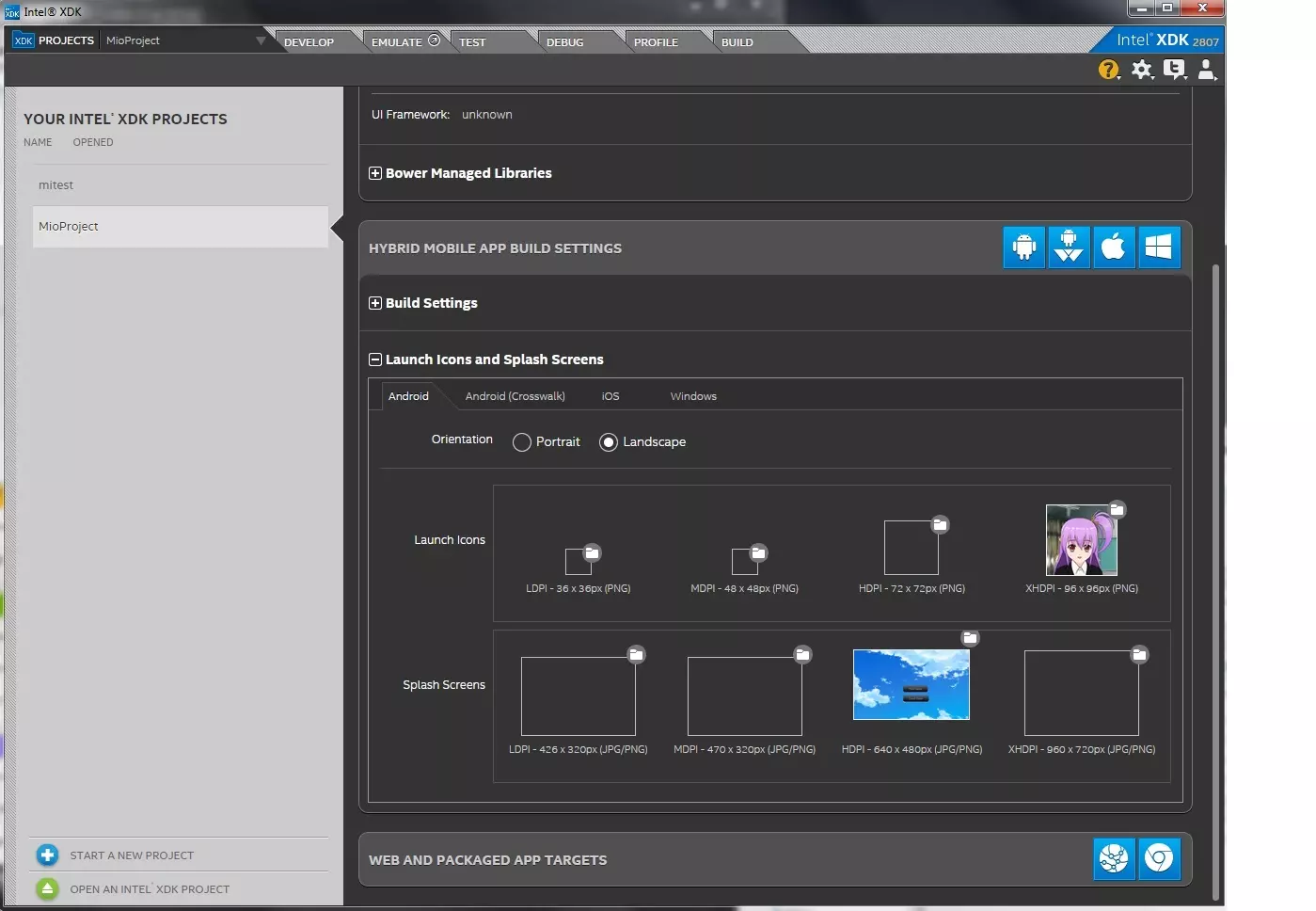Image resolution: width=1316 pixels, height=911 pixels.
Task: Expand the Bower Managed Libraries section
Action: tap(375, 173)
